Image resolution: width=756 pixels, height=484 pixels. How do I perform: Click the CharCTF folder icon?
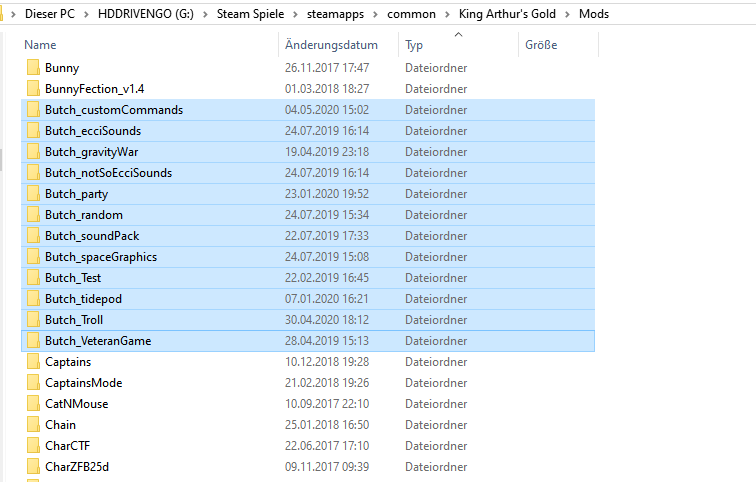pyautogui.click(x=33, y=446)
